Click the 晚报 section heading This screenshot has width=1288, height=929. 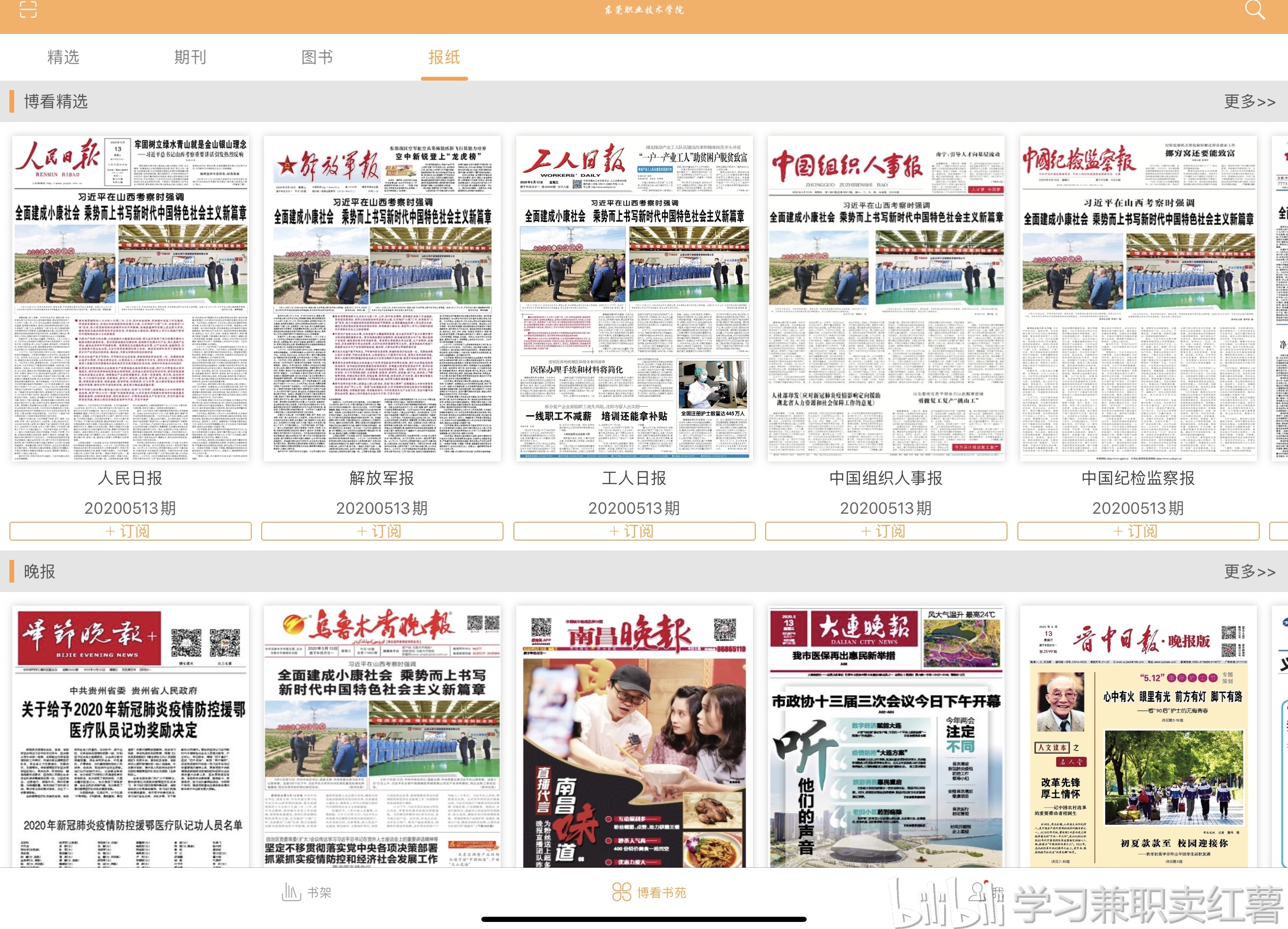(x=39, y=571)
